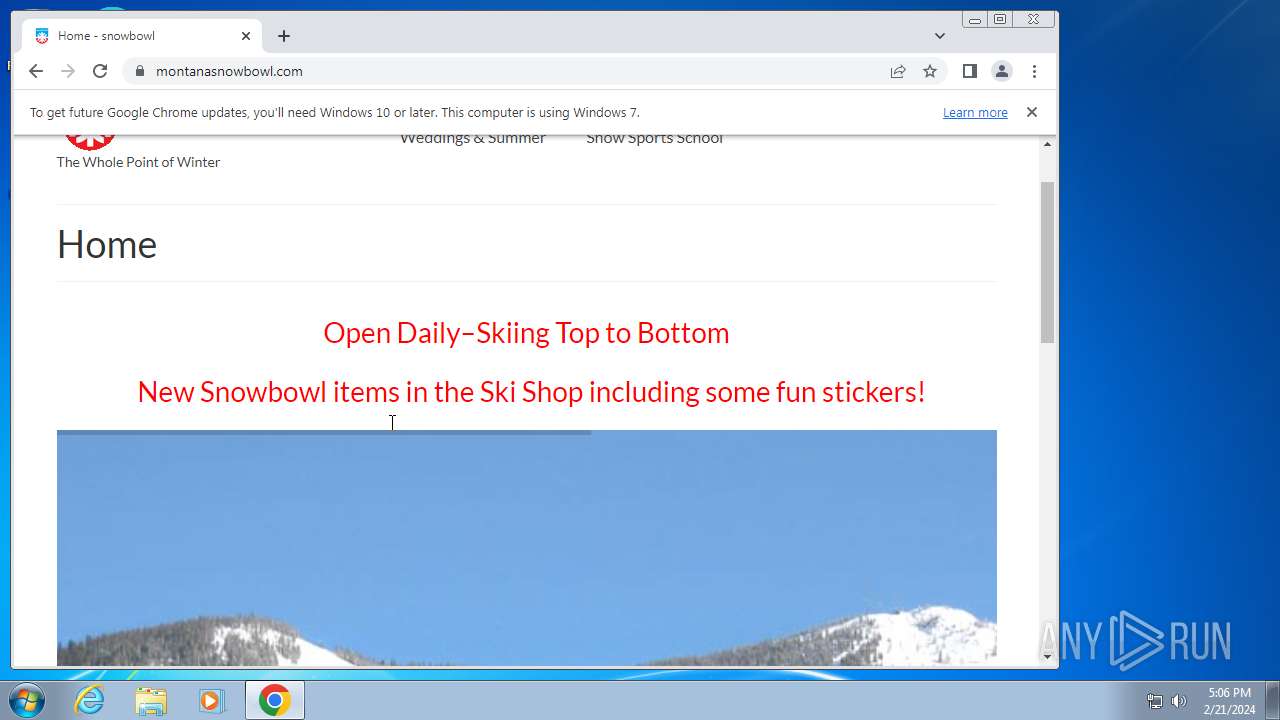Click the address bar URL
The width and height of the screenshot is (1280, 720).
[x=229, y=71]
